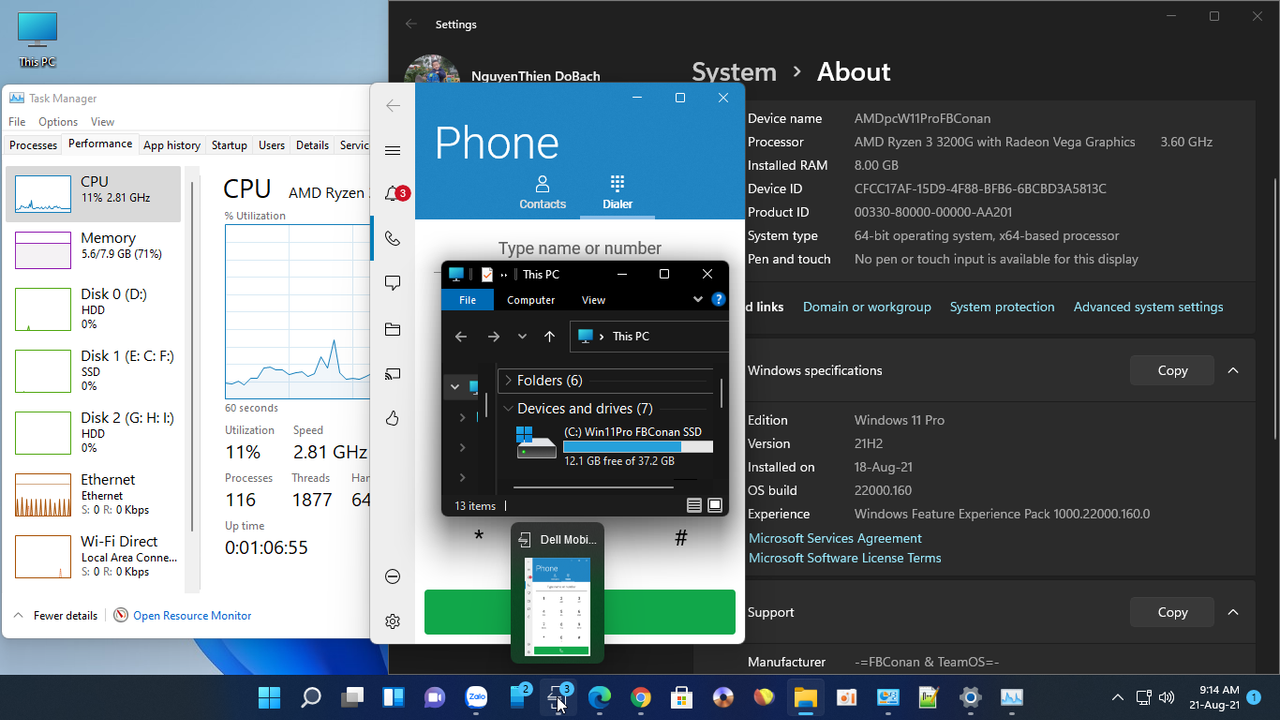Copy the Windows specifications info
Image resolution: width=1280 pixels, height=720 pixels.
[1171, 370]
